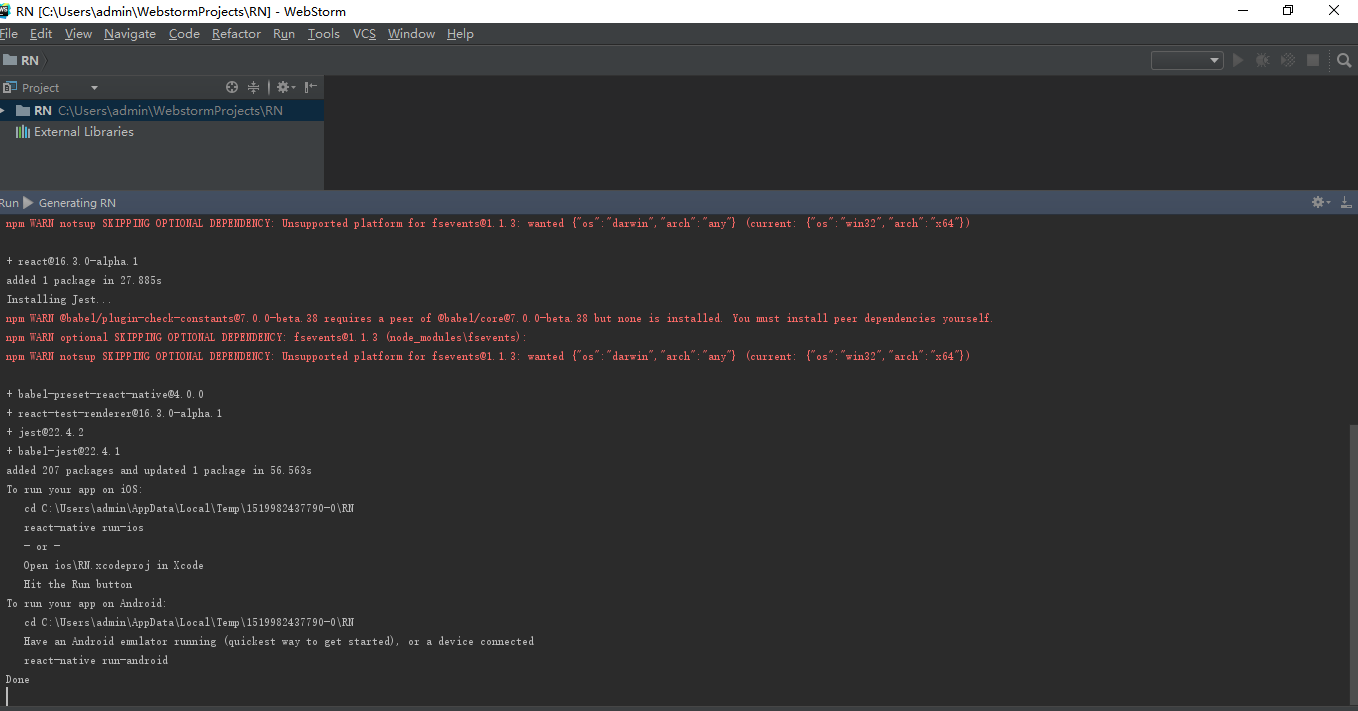Click the console vertical scrollbar
Image resolution: width=1358 pixels, height=711 pixels.
point(1353,563)
